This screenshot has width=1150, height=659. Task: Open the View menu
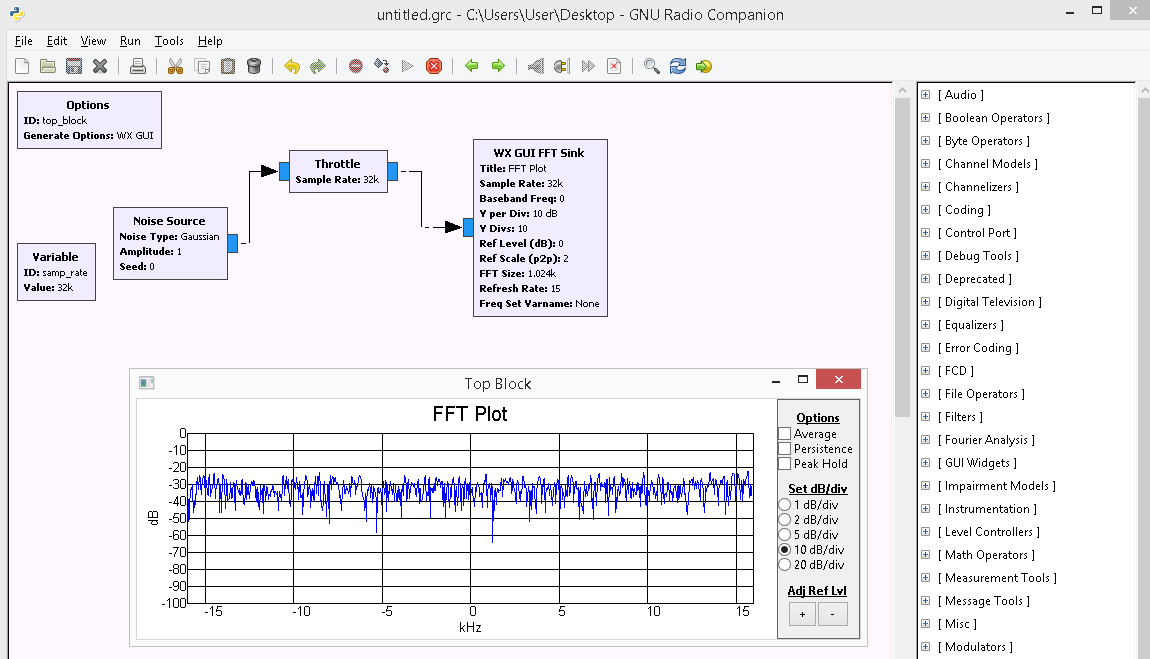click(93, 41)
